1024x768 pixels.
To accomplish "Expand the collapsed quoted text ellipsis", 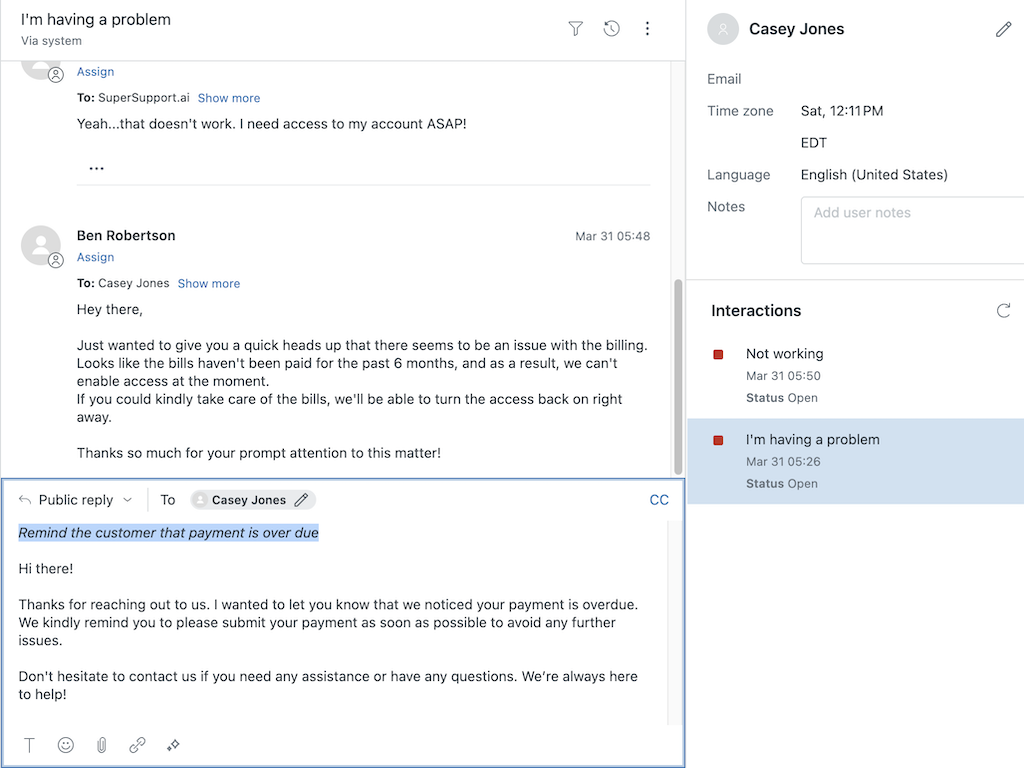I will (x=96, y=169).
